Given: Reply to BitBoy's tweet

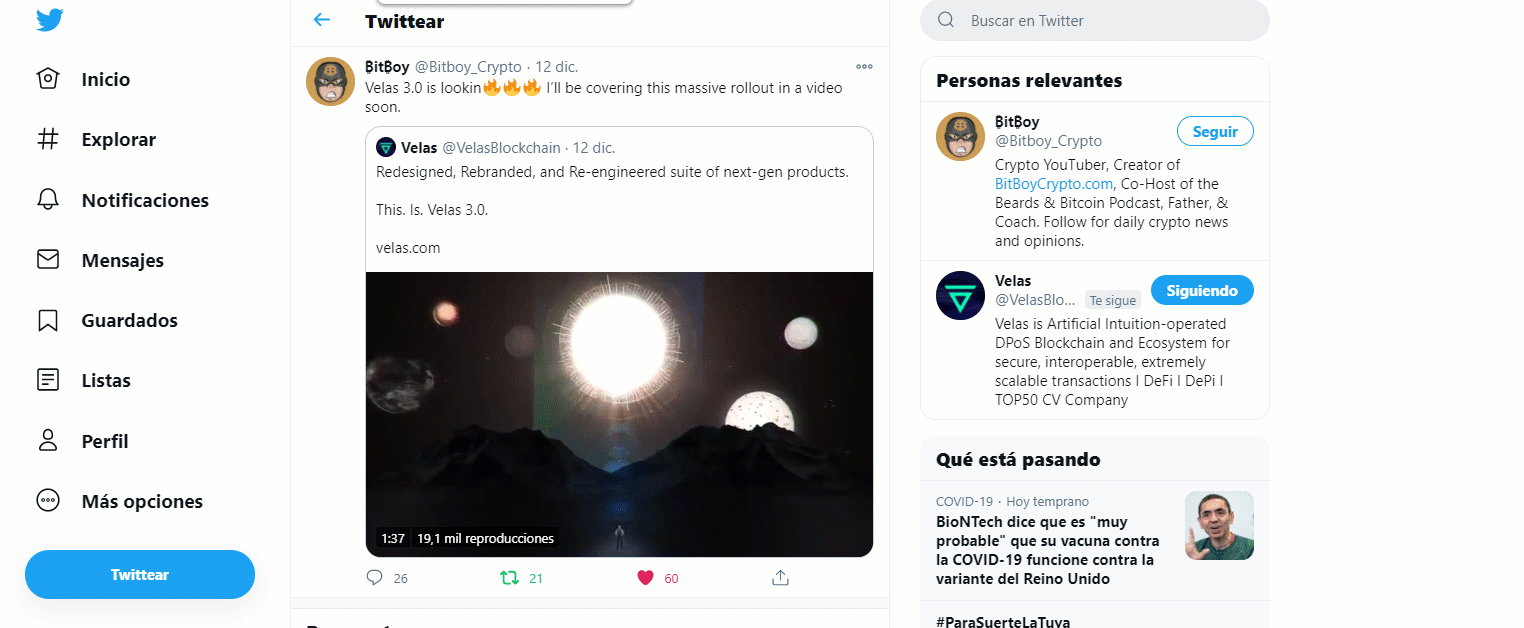Looking at the screenshot, I should click(375, 578).
